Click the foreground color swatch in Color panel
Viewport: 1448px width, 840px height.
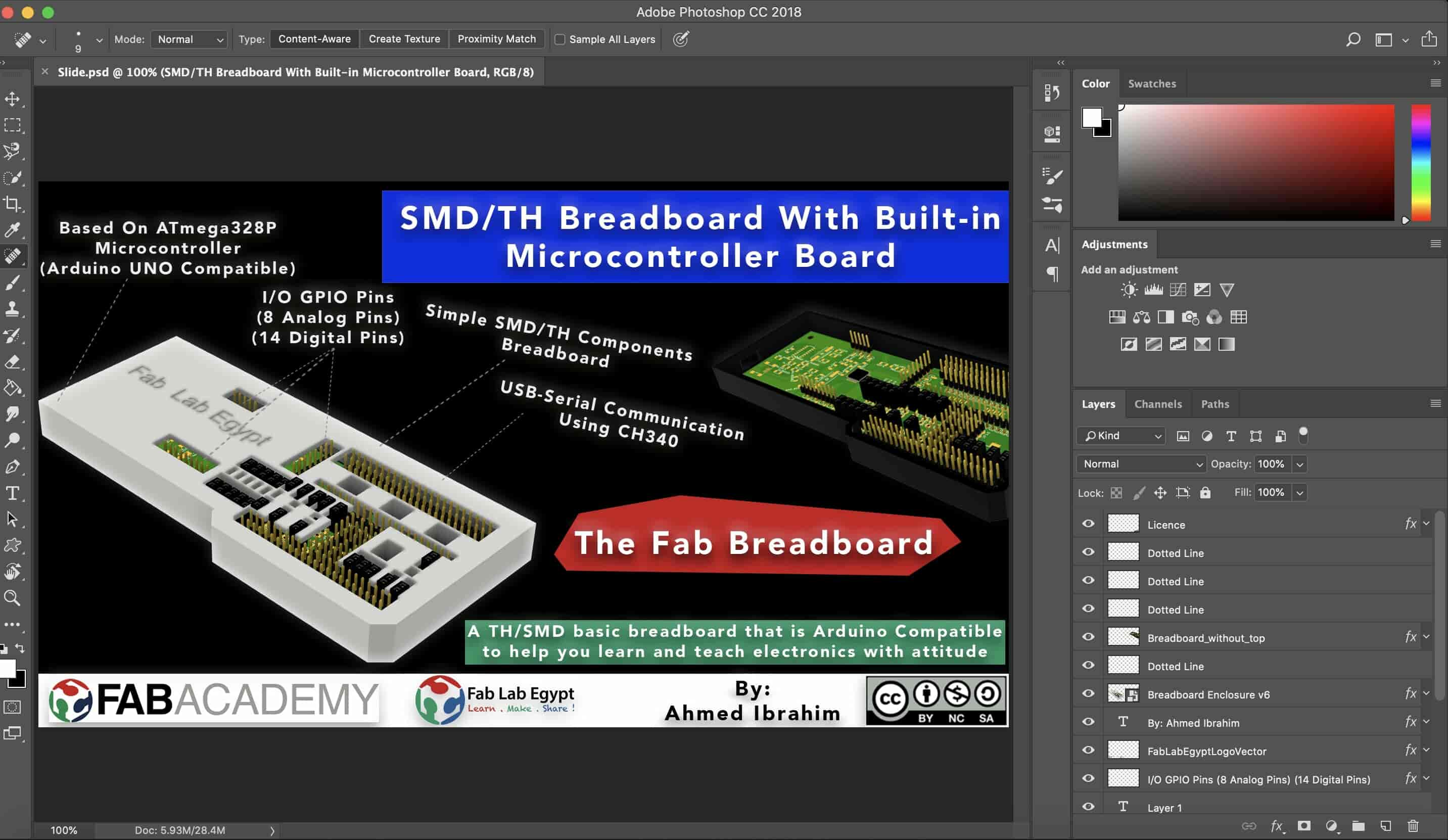[x=1092, y=118]
